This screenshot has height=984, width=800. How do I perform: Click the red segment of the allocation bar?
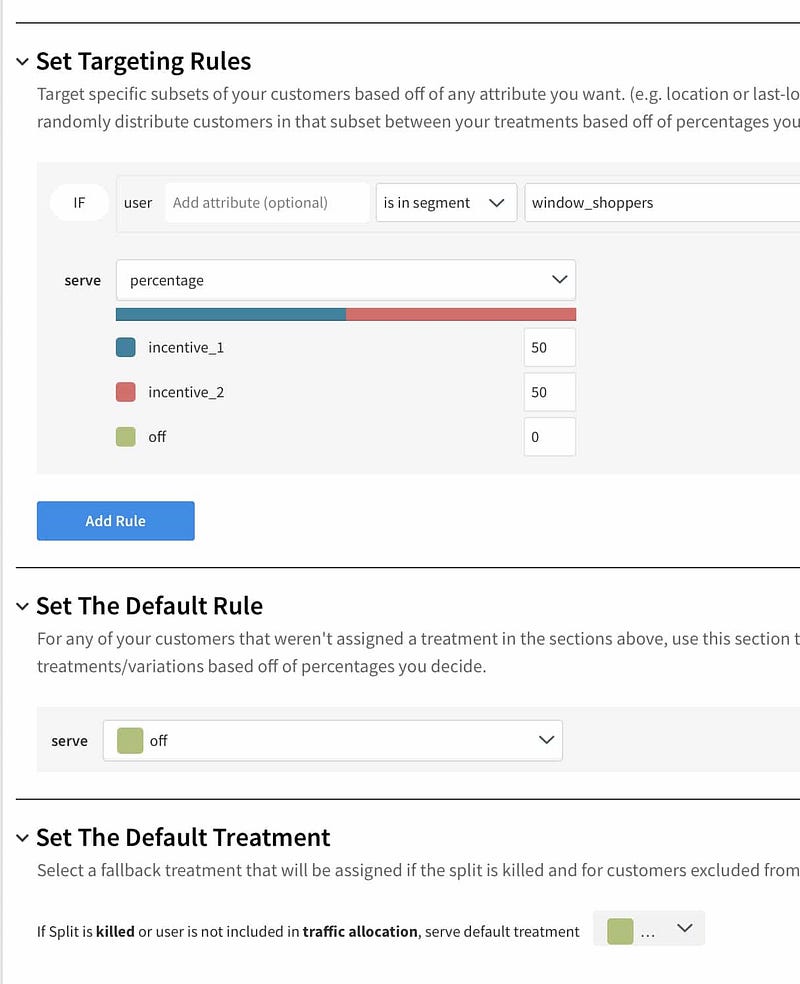(x=461, y=314)
